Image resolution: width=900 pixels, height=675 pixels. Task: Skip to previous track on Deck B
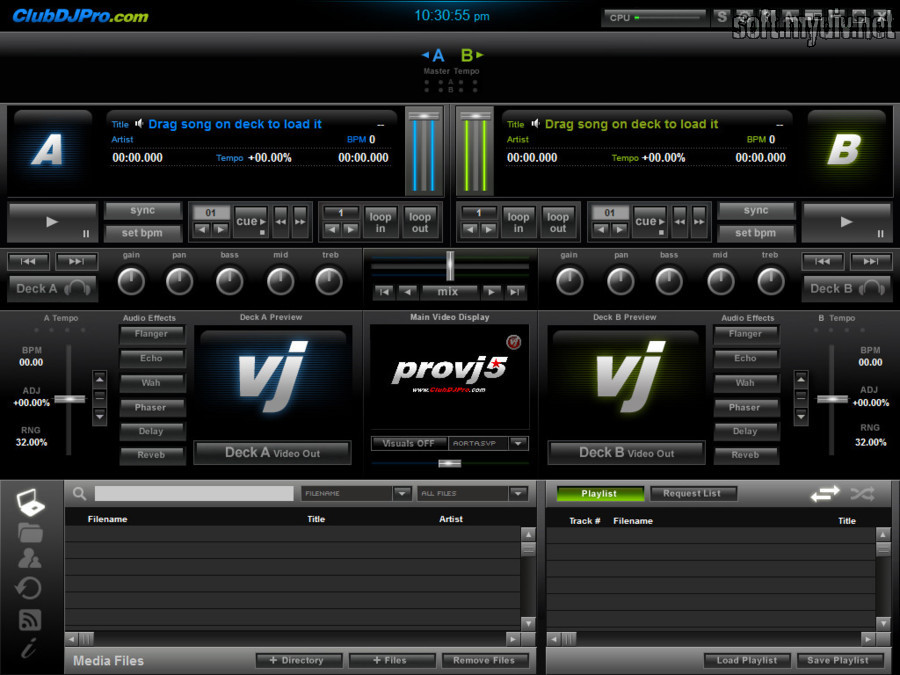click(x=823, y=262)
